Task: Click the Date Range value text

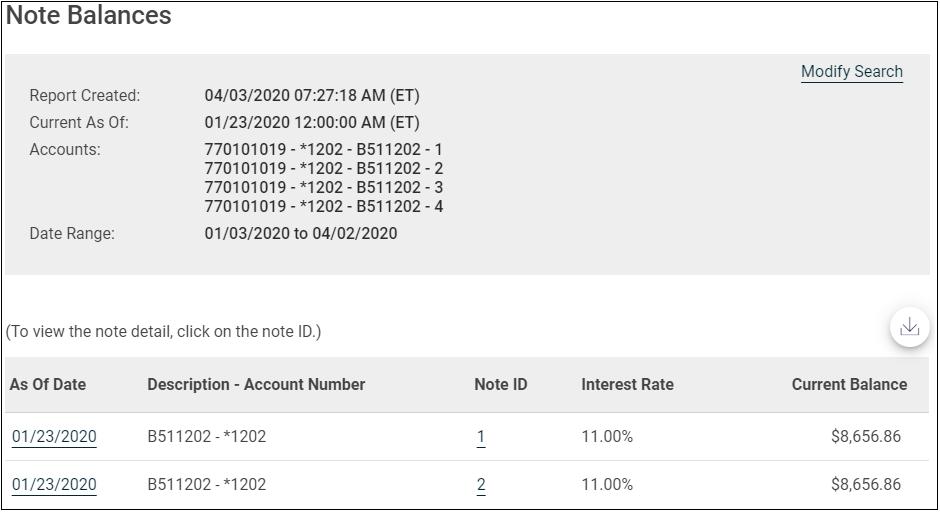Action: [x=300, y=234]
